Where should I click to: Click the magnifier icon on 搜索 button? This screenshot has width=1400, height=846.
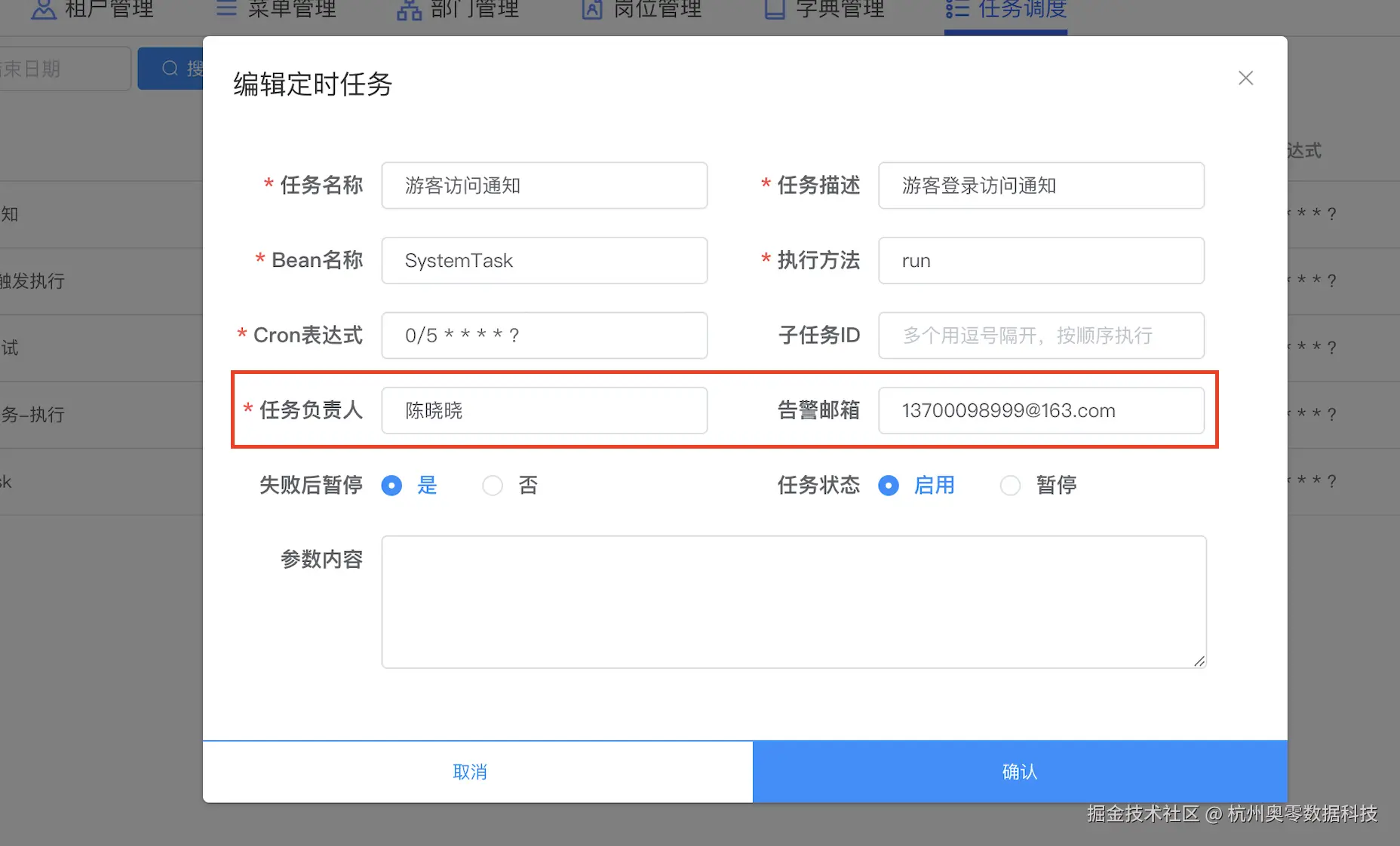[170, 68]
